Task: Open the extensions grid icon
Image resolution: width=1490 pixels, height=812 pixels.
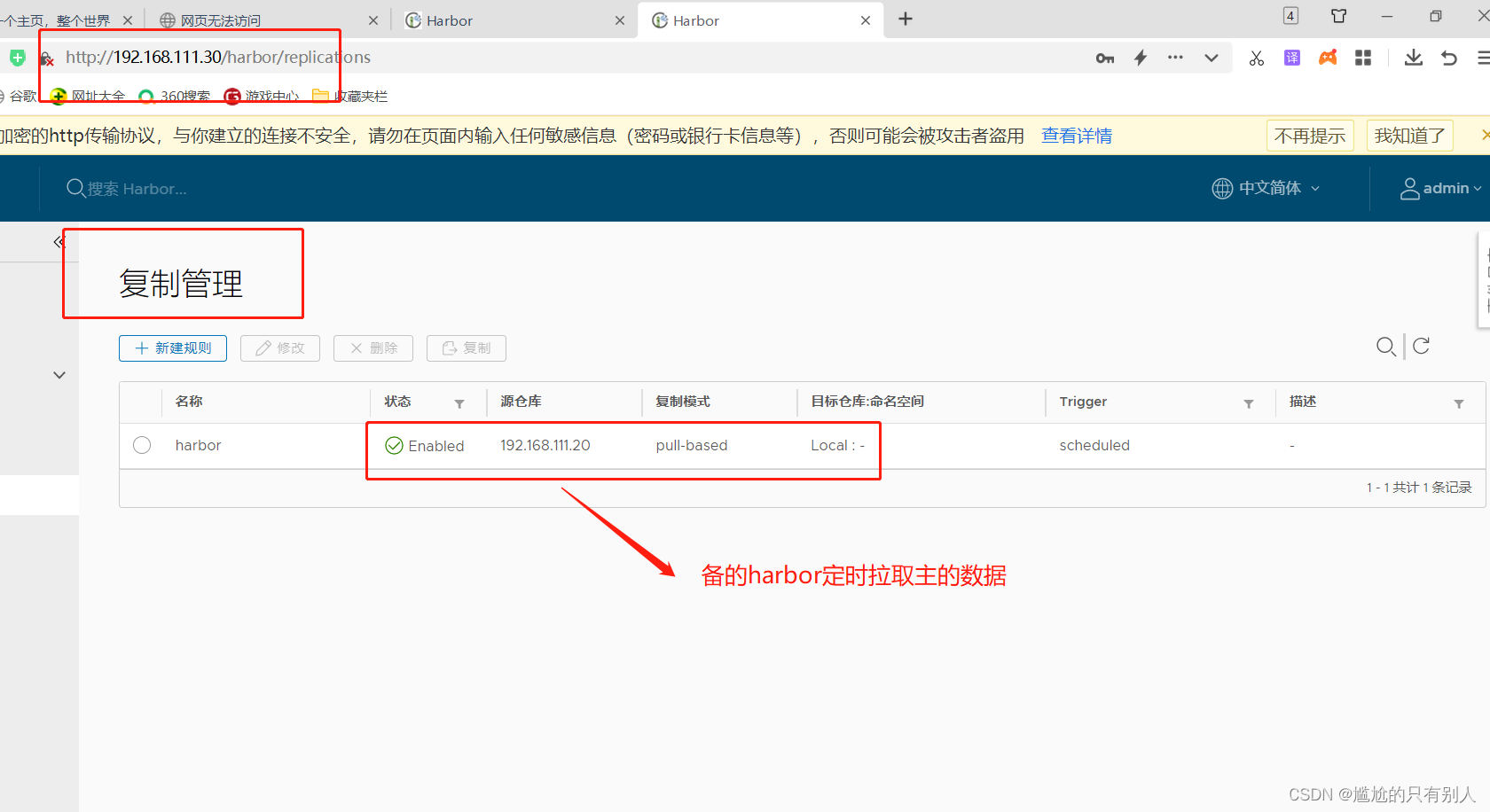Action: (x=1363, y=58)
